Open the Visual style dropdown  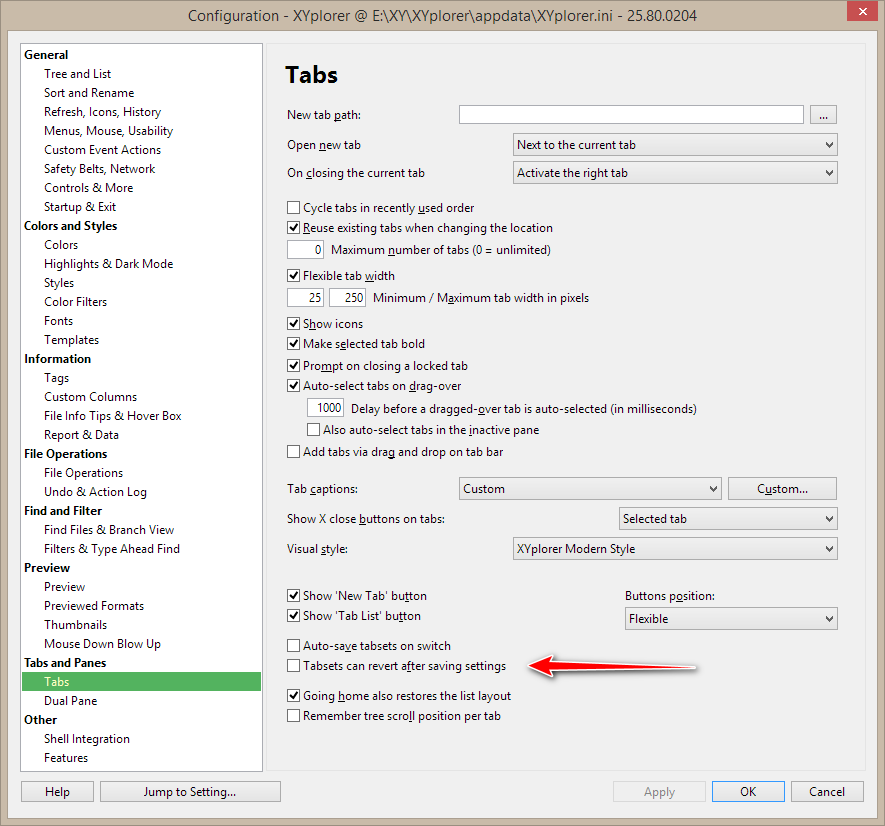pos(675,549)
